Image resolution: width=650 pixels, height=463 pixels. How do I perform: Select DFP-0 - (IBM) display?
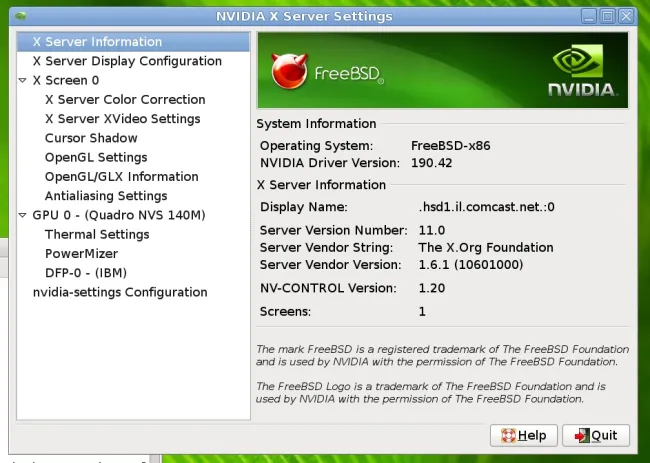pyautogui.click(x=86, y=273)
